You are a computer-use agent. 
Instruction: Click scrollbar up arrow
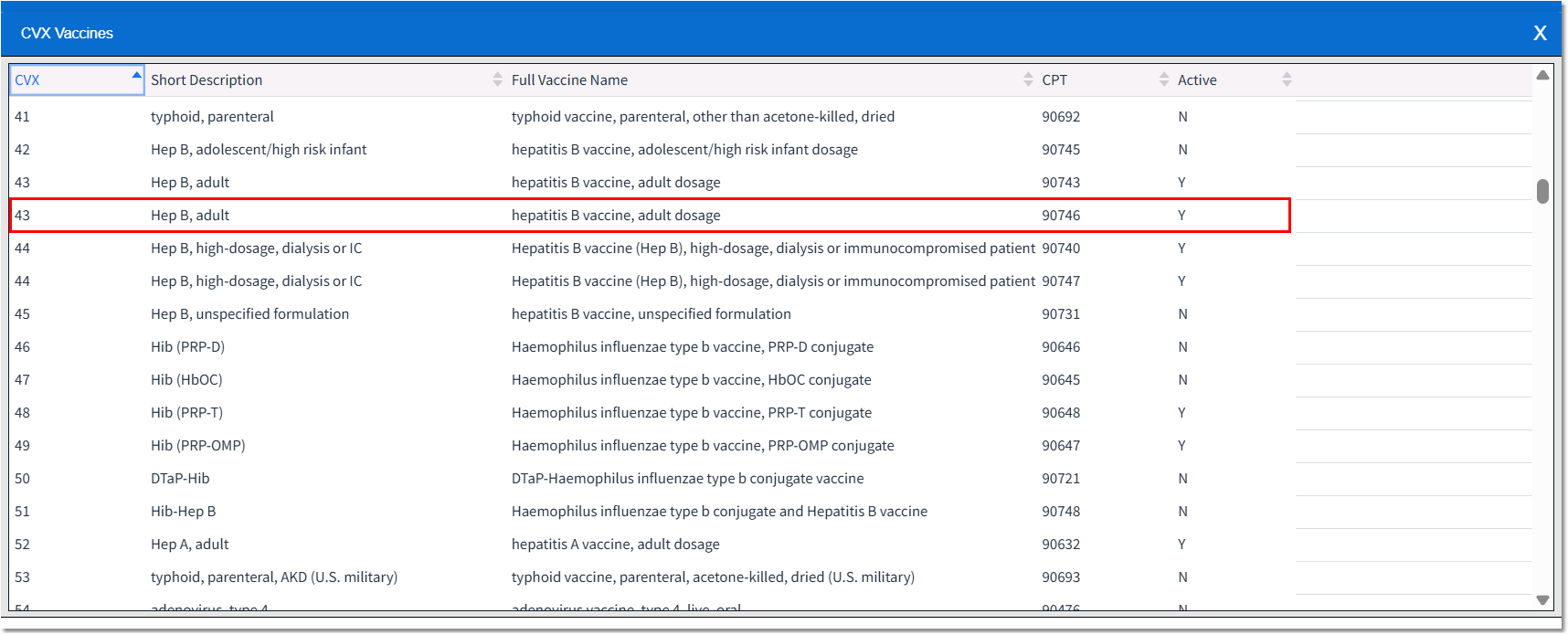pos(1542,75)
